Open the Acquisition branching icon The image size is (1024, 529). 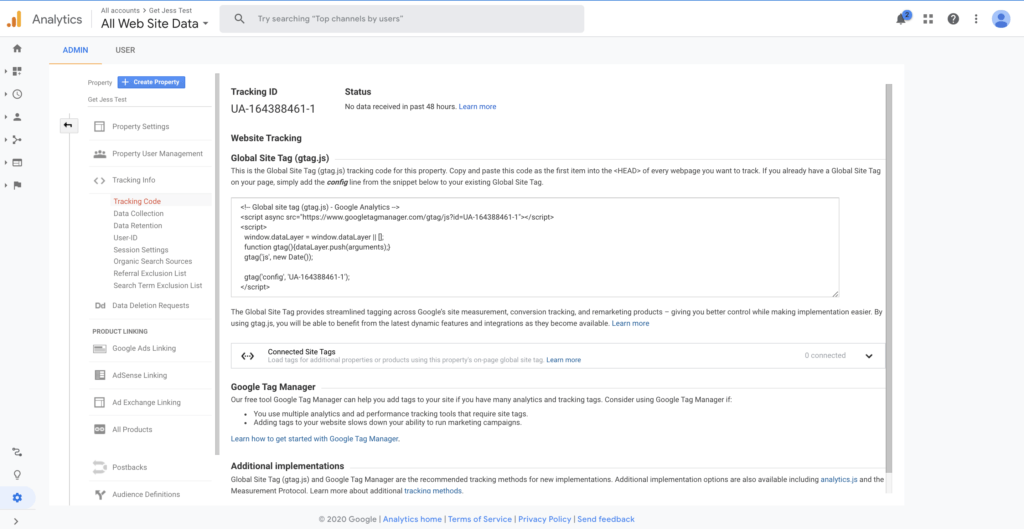pos(17,140)
